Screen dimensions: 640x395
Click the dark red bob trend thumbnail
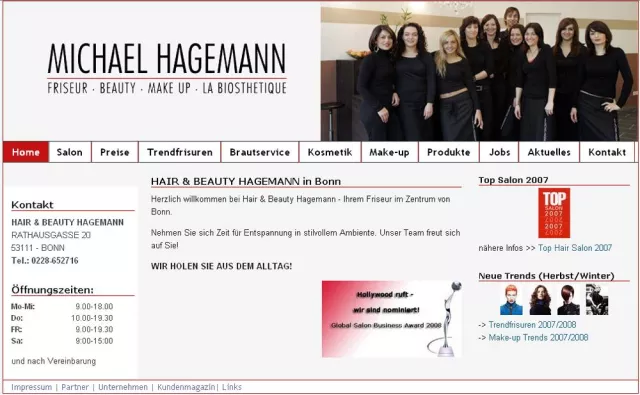pyautogui.click(x=569, y=300)
